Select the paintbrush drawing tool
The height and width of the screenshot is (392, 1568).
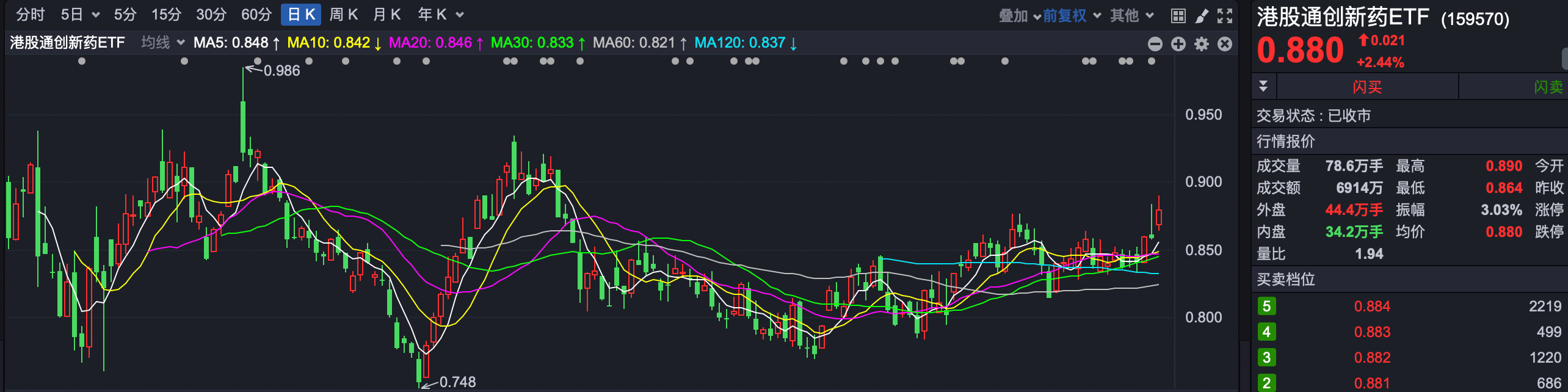point(1202,16)
